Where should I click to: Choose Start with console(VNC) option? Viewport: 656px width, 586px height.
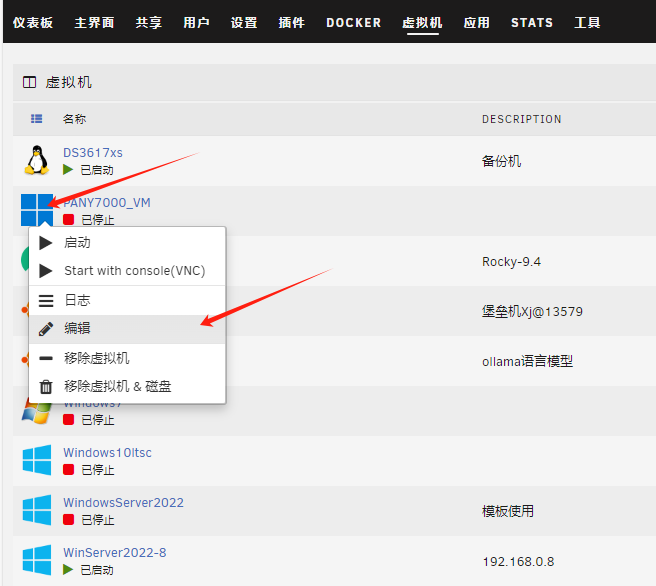click(134, 271)
